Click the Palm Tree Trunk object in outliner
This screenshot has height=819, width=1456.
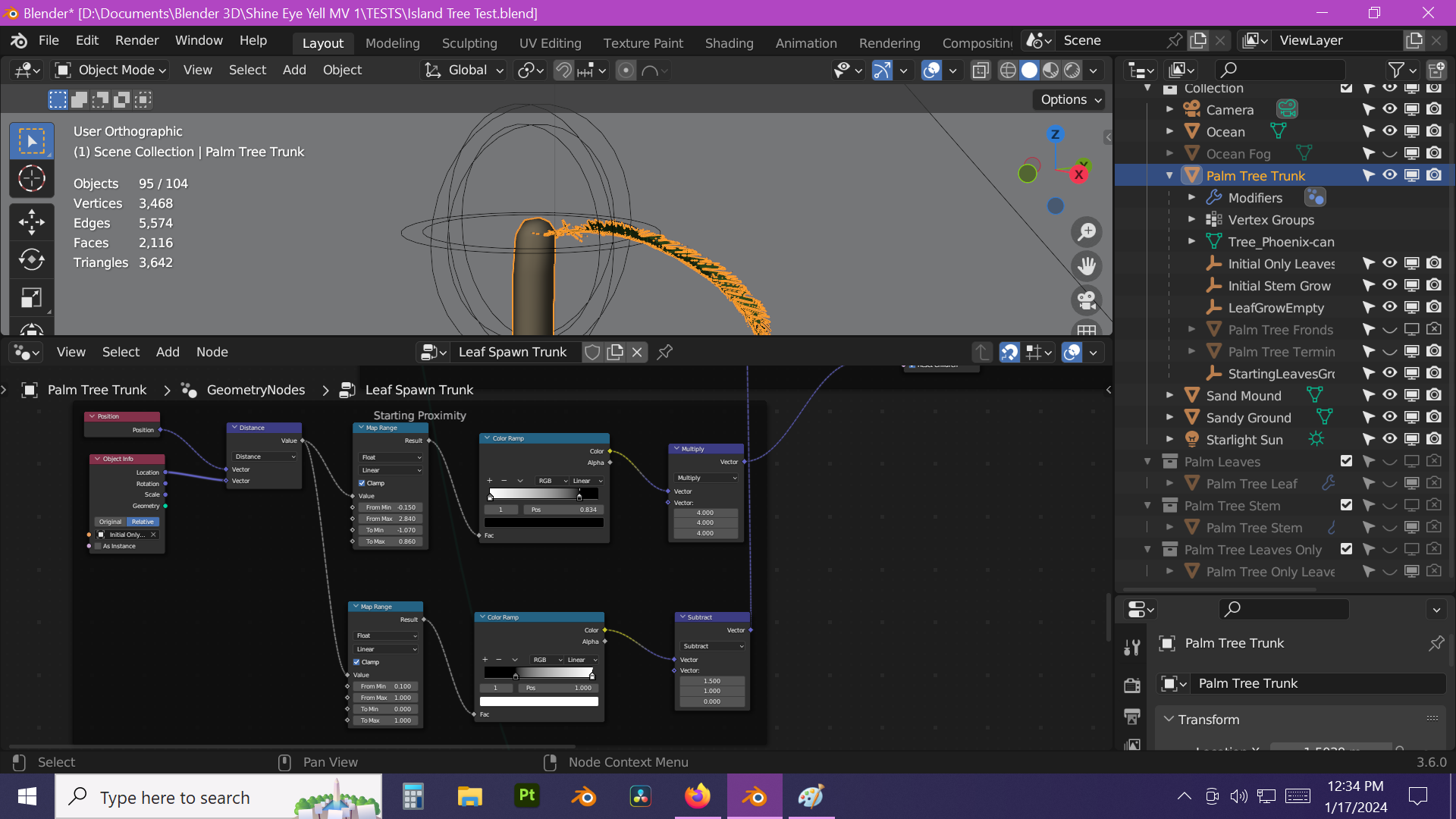point(1255,175)
